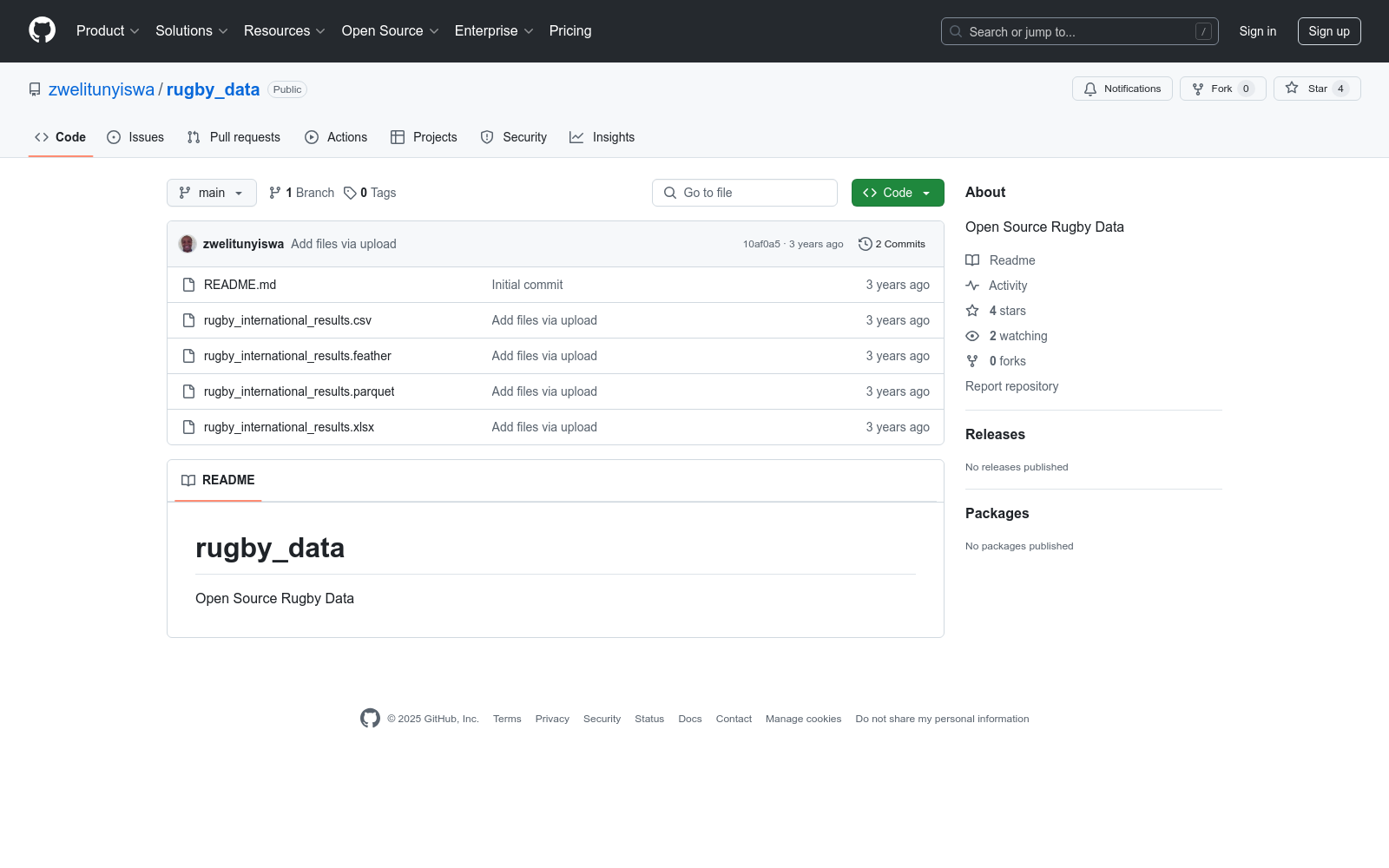Viewport: 1389px width, 868px height.
Task: Click the book icon in README tab
Action: point(188,480)
